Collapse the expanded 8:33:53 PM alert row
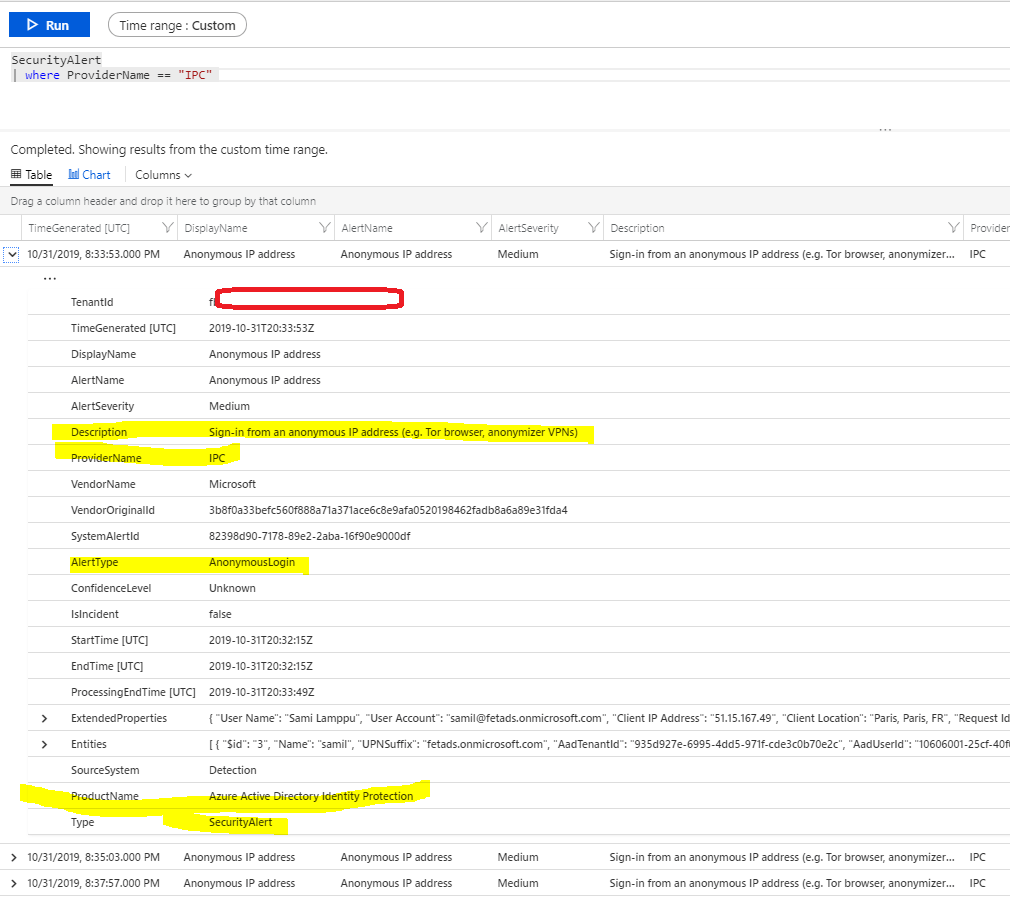The width and height of the screenshot is (1010, 900). click(12, 255)
